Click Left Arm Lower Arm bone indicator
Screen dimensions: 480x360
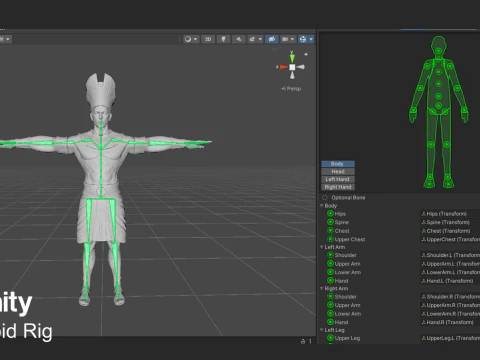point(330,272)
